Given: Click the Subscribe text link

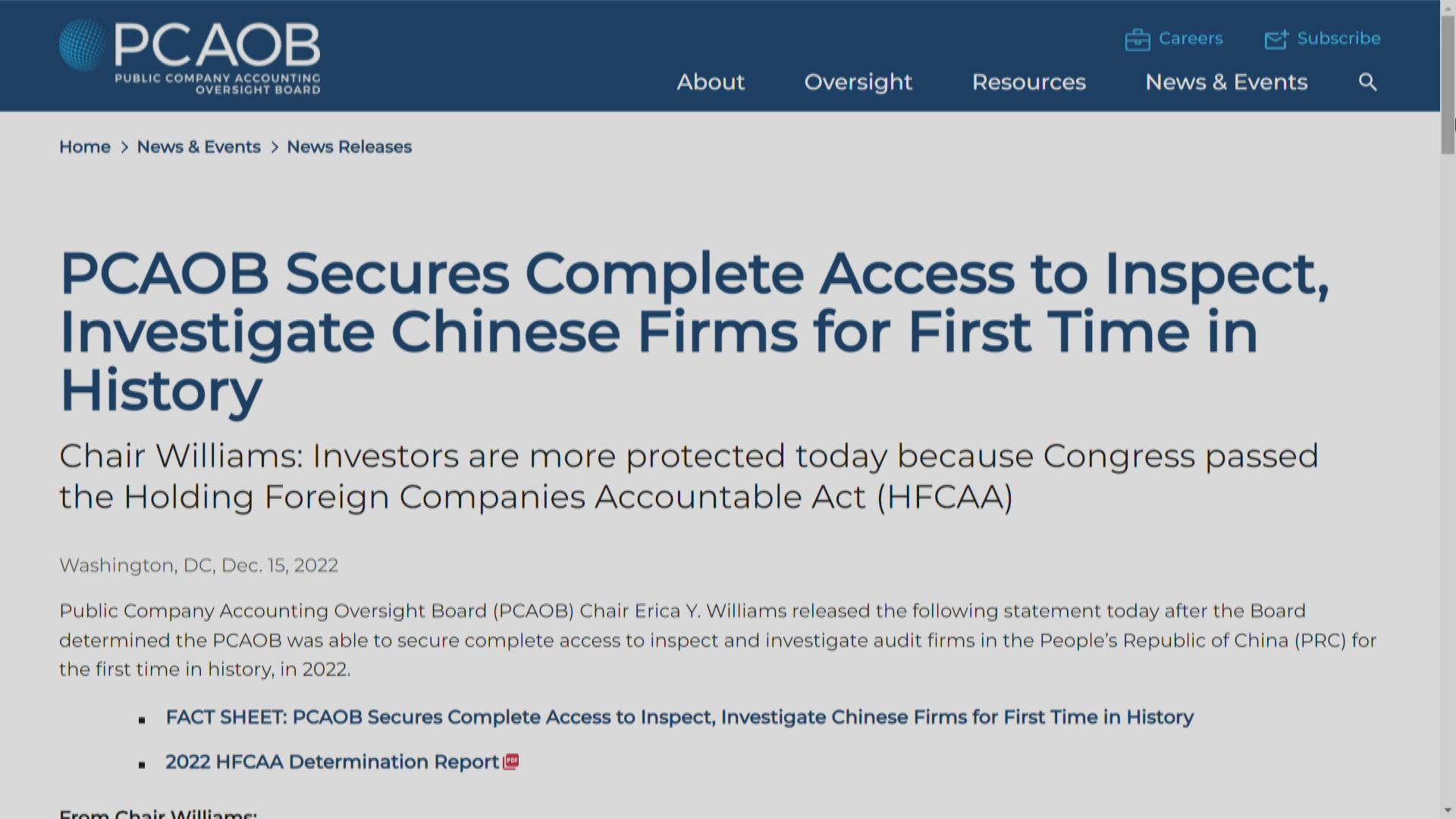Looking at the screenshot, I should pyautogui.click(x=1339, y=39).
